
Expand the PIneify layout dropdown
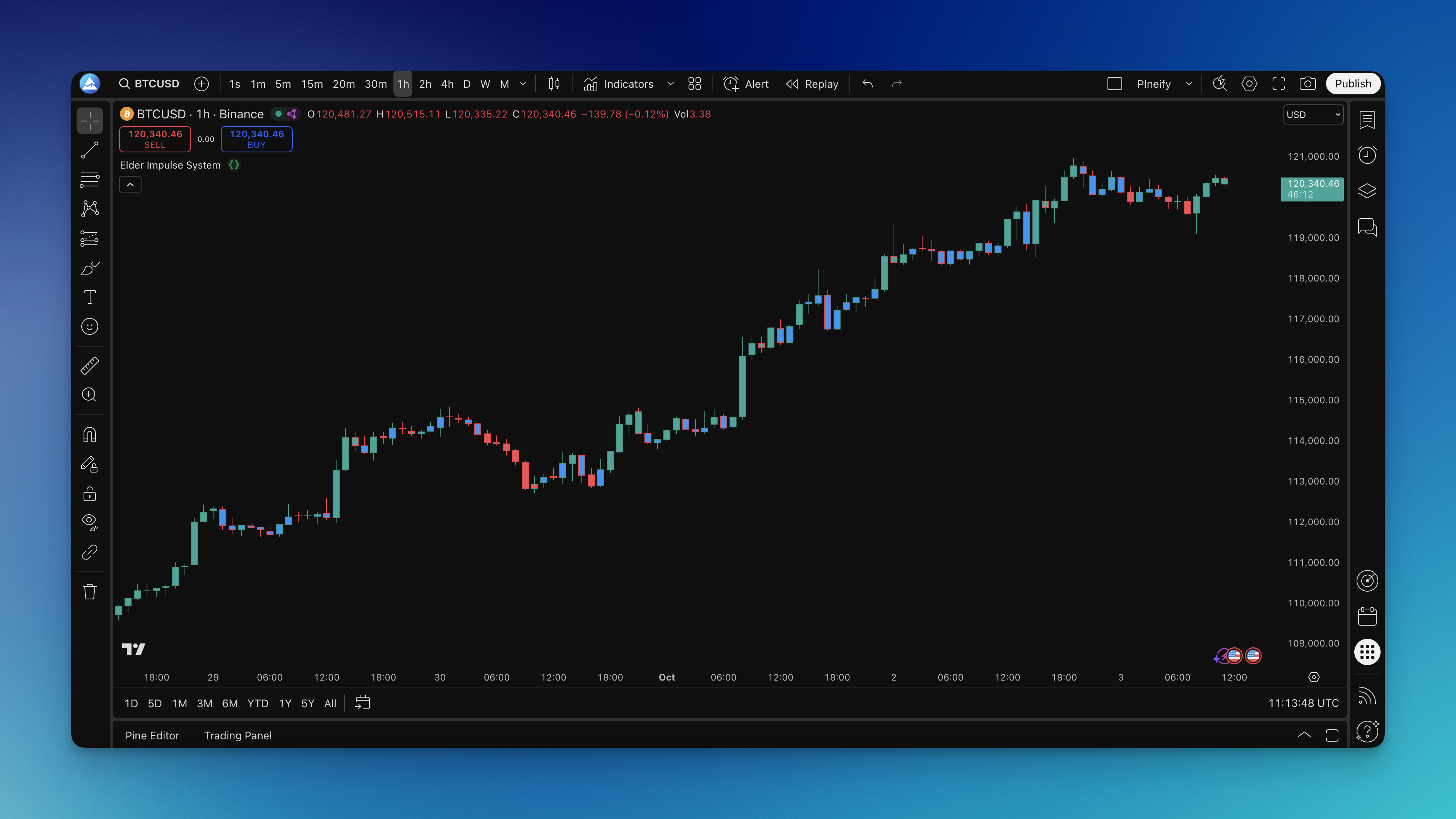click(x=1189, y=84)
